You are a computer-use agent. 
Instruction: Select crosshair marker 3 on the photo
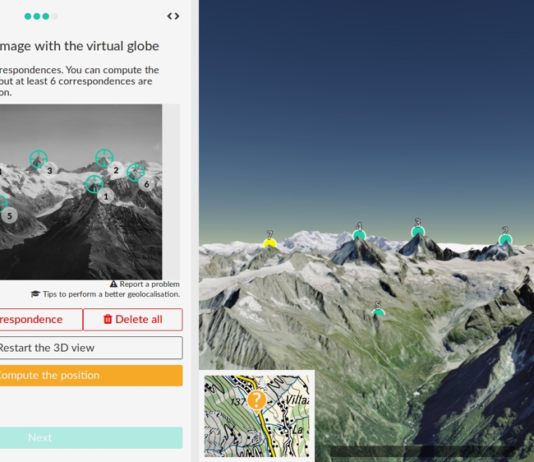click(38, 159)
